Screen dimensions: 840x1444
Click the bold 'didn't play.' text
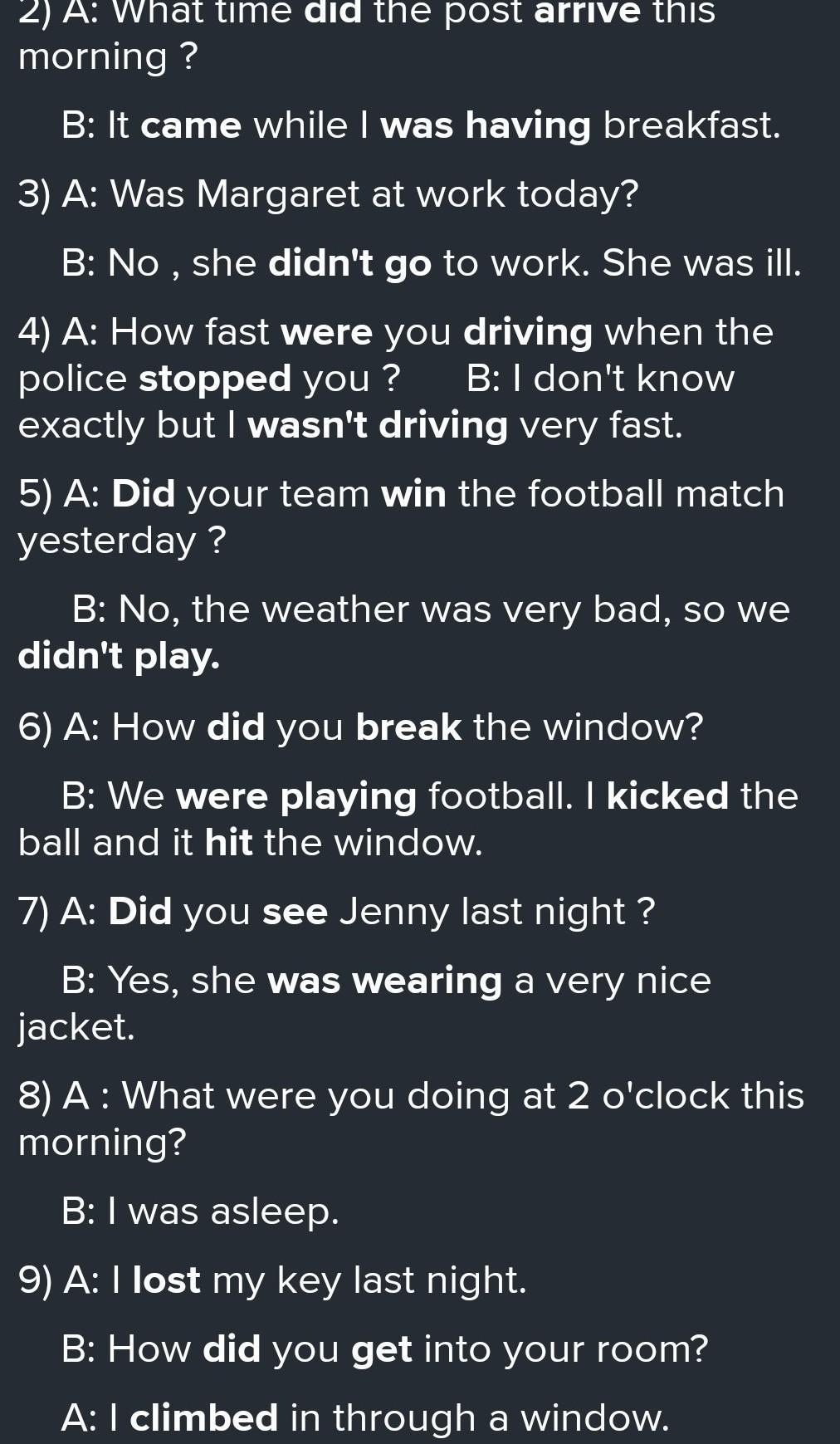point(119,657)
